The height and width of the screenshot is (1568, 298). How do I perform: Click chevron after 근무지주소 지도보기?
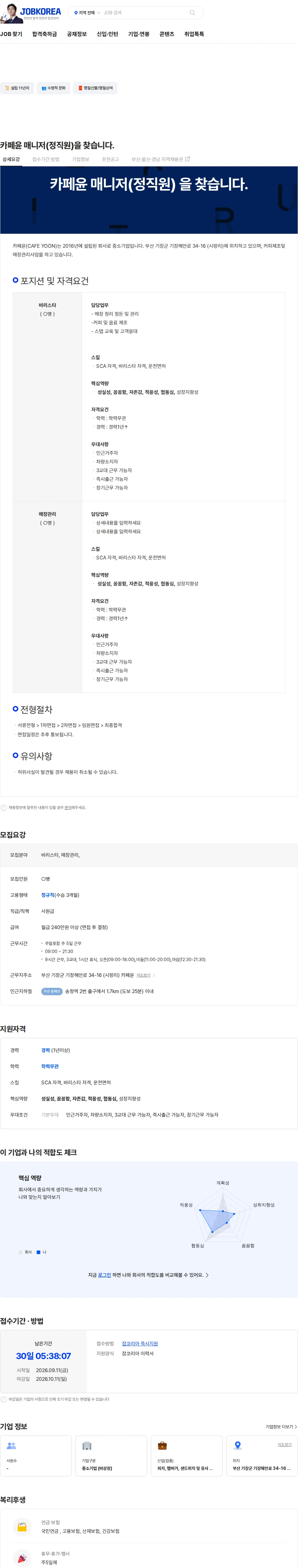point(154,975)
